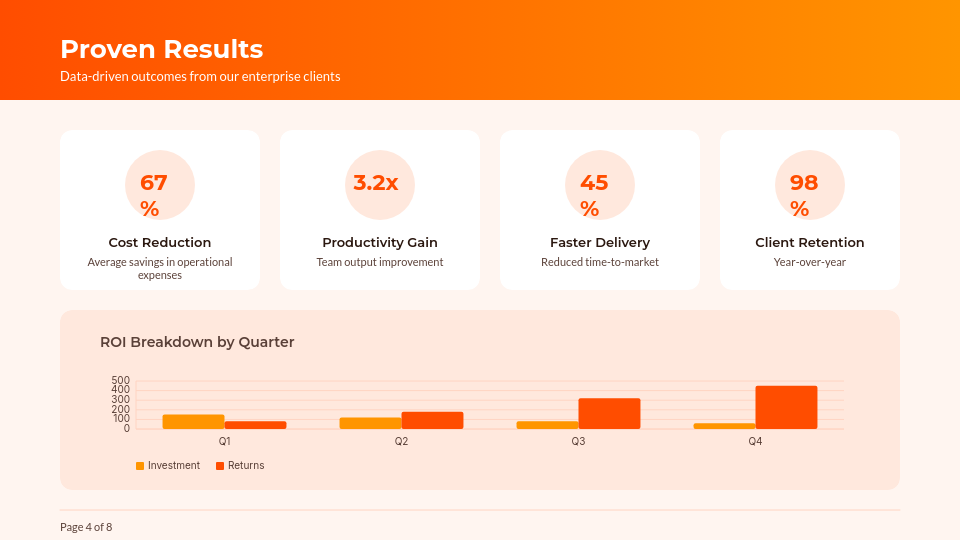Click the Productivity Gain heading
This screenshot has width=960, height=540.
[380, 243]
